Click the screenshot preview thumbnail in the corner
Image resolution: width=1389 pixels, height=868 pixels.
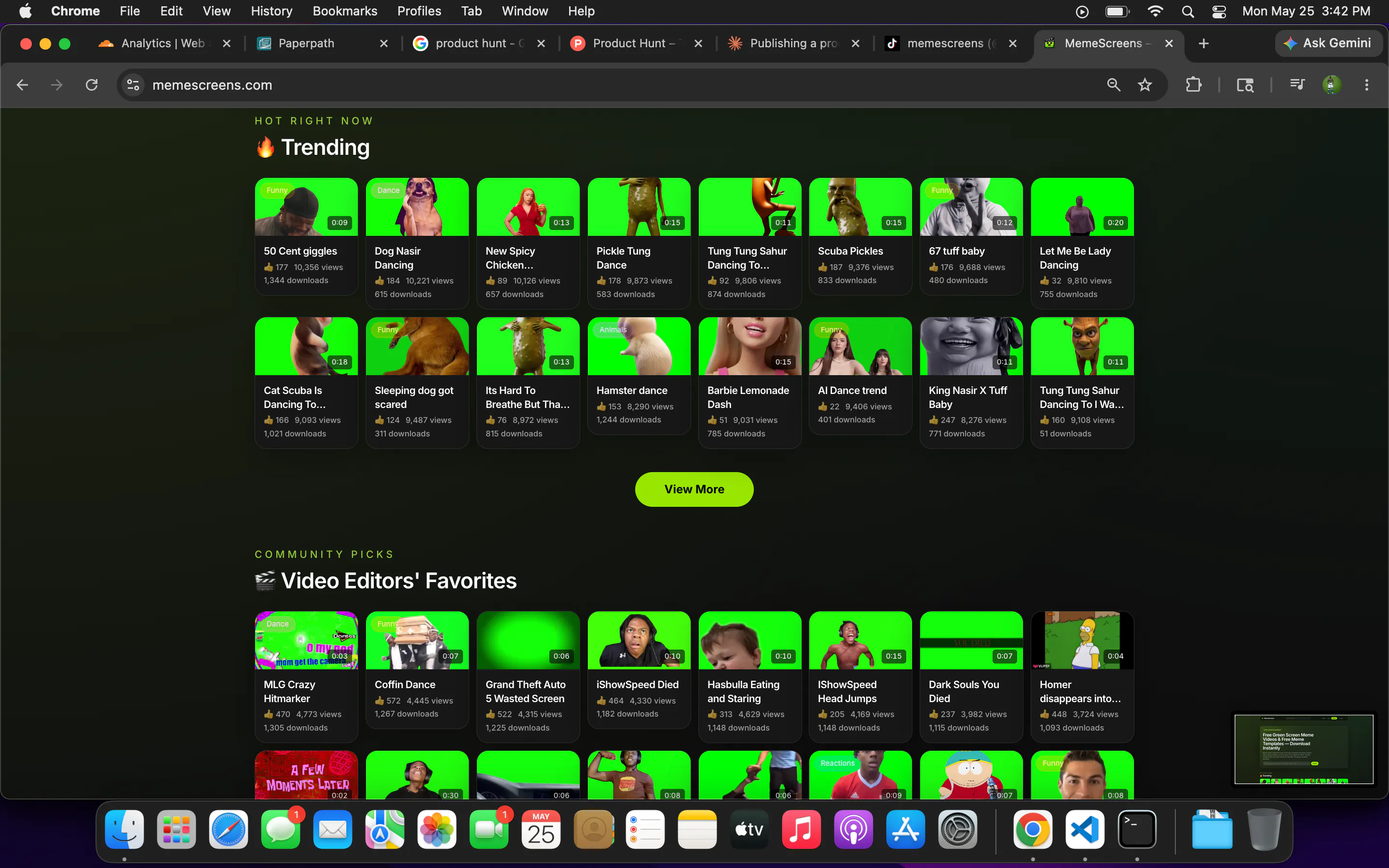tap(1304, 749)
